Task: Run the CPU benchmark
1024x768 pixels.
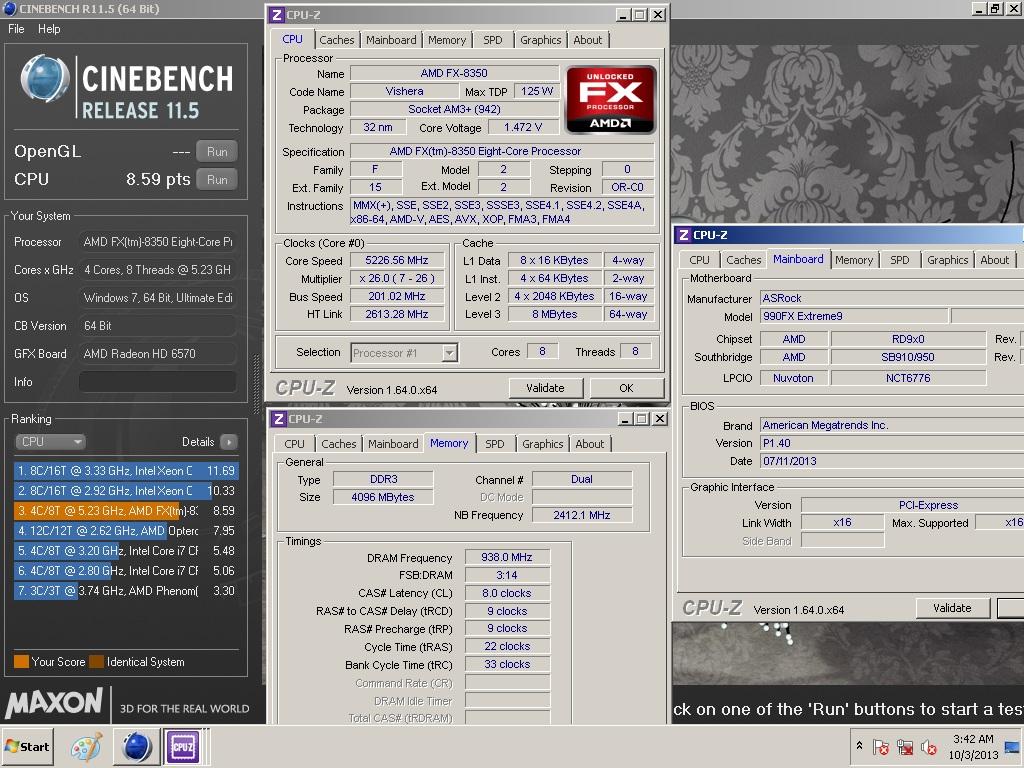Action: tap(217, 180)
